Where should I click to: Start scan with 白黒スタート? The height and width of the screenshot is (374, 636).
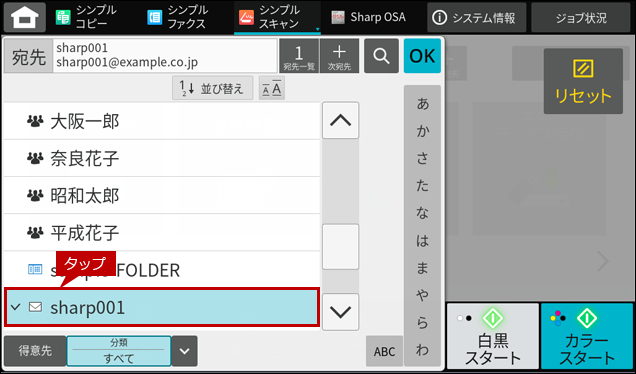tap(493, 336)
